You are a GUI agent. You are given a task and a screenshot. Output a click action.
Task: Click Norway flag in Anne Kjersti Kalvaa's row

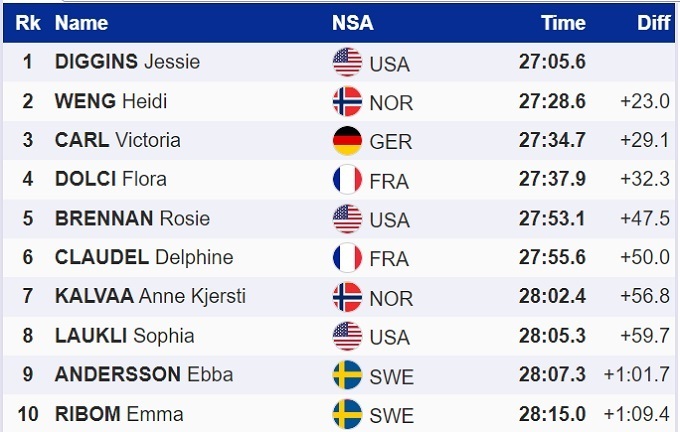(x=347, y=296)
